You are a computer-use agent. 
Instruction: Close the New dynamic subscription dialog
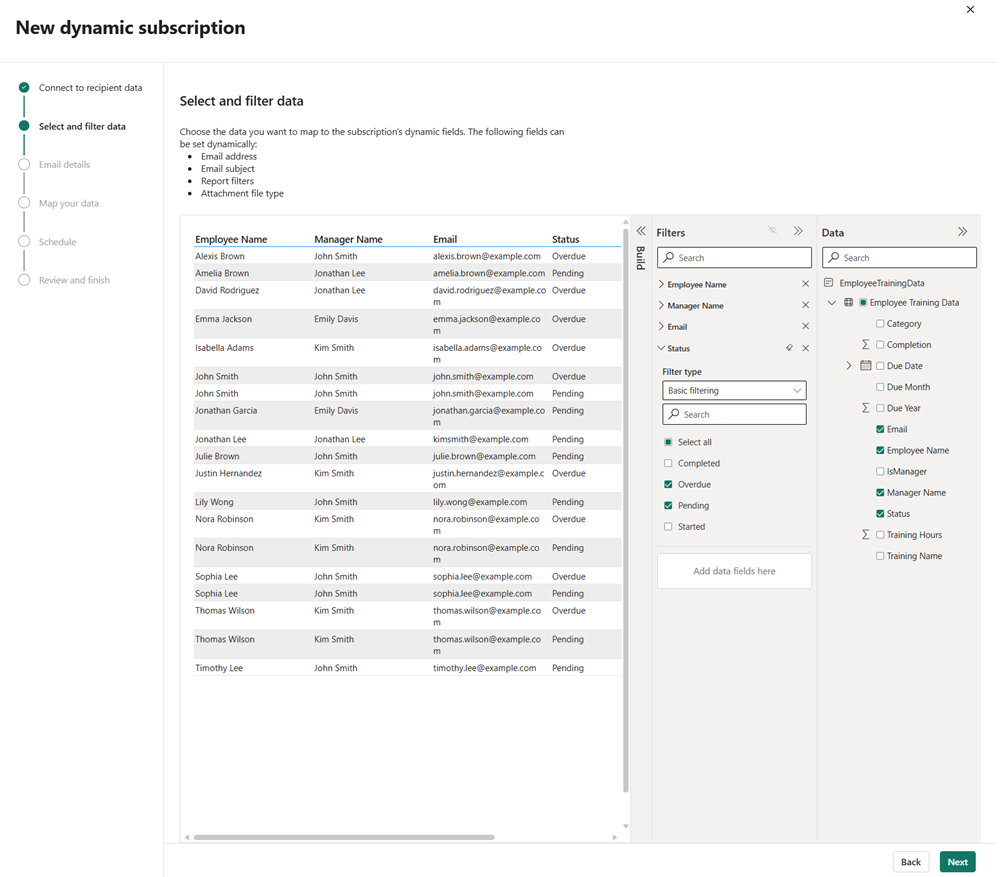click(x=970, y=10)
